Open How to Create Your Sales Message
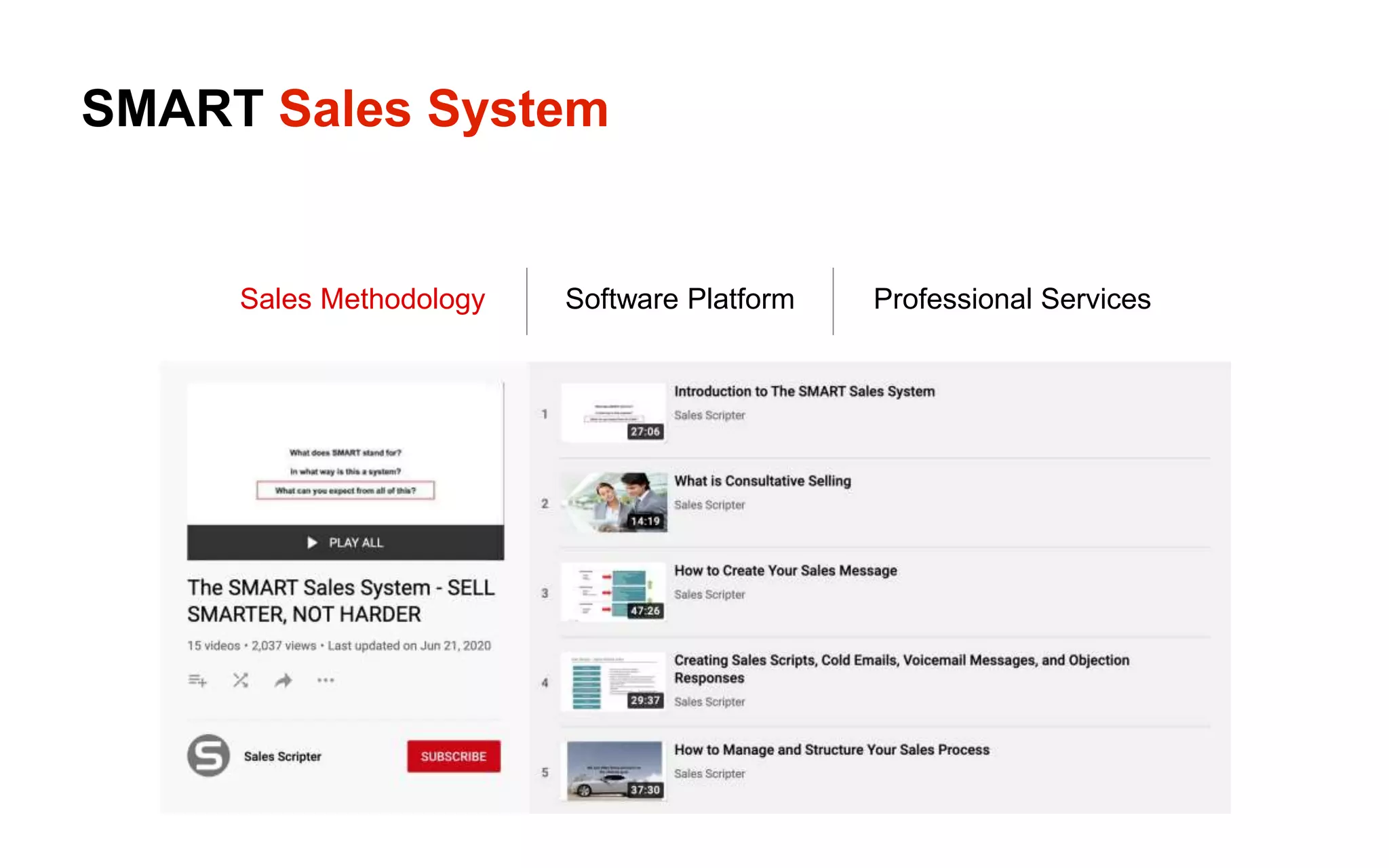The image size is (1389, 868). (785, 570)
